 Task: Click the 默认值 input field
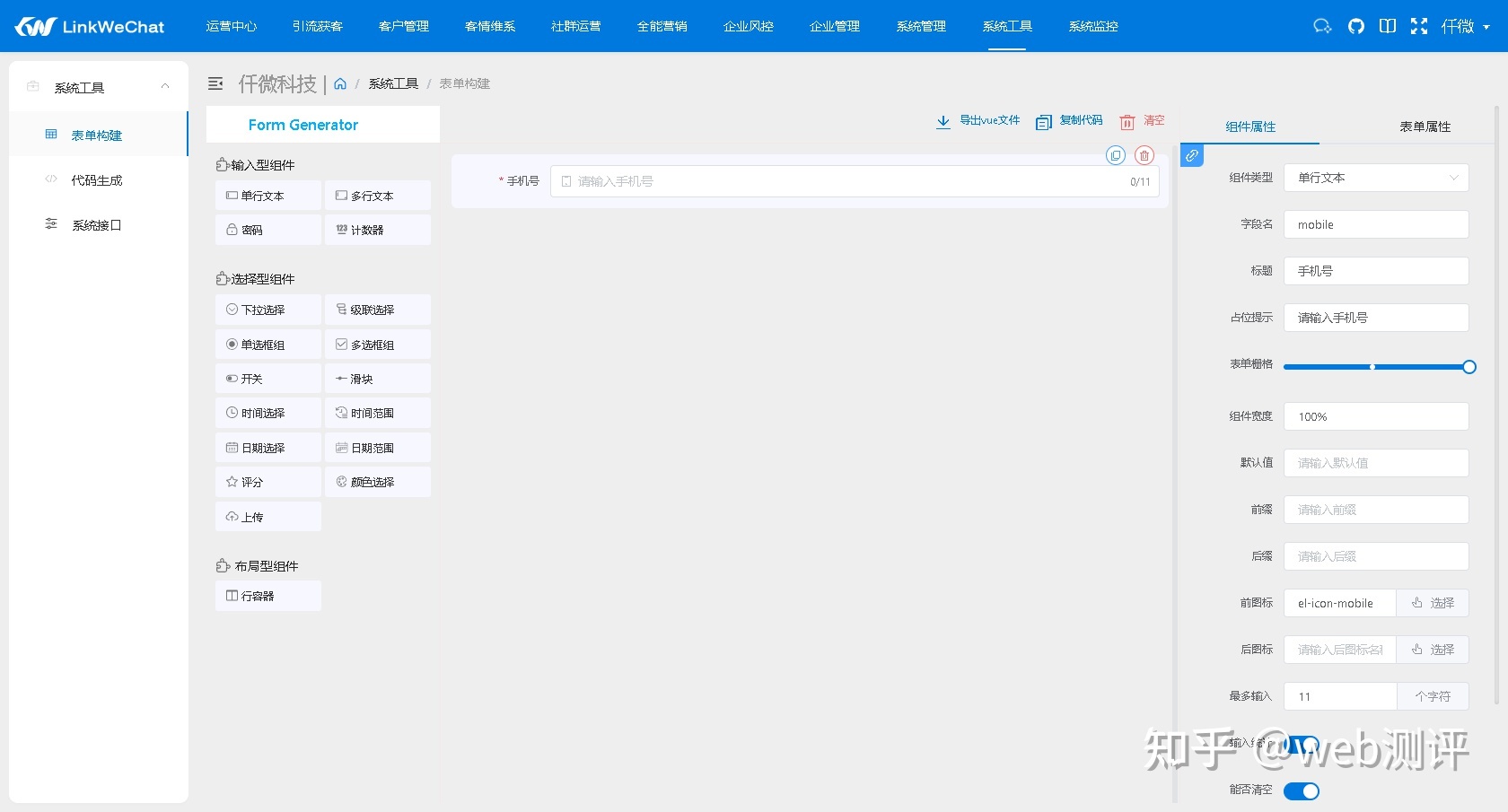[x=1376, y=463]
